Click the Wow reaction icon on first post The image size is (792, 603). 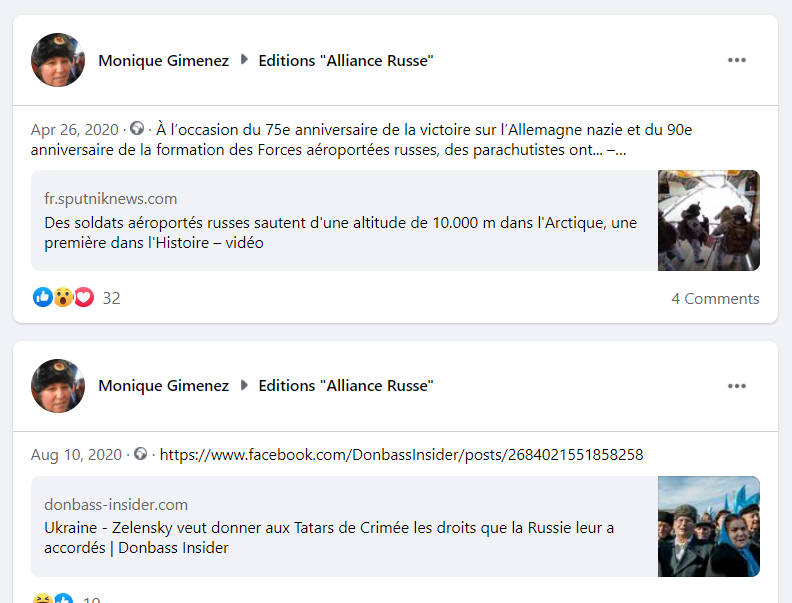pos(63,297)
